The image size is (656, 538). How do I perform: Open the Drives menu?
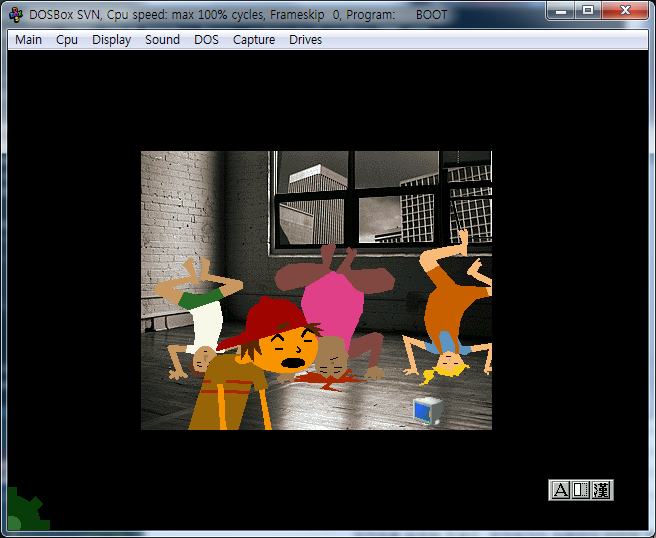point(305,40)
